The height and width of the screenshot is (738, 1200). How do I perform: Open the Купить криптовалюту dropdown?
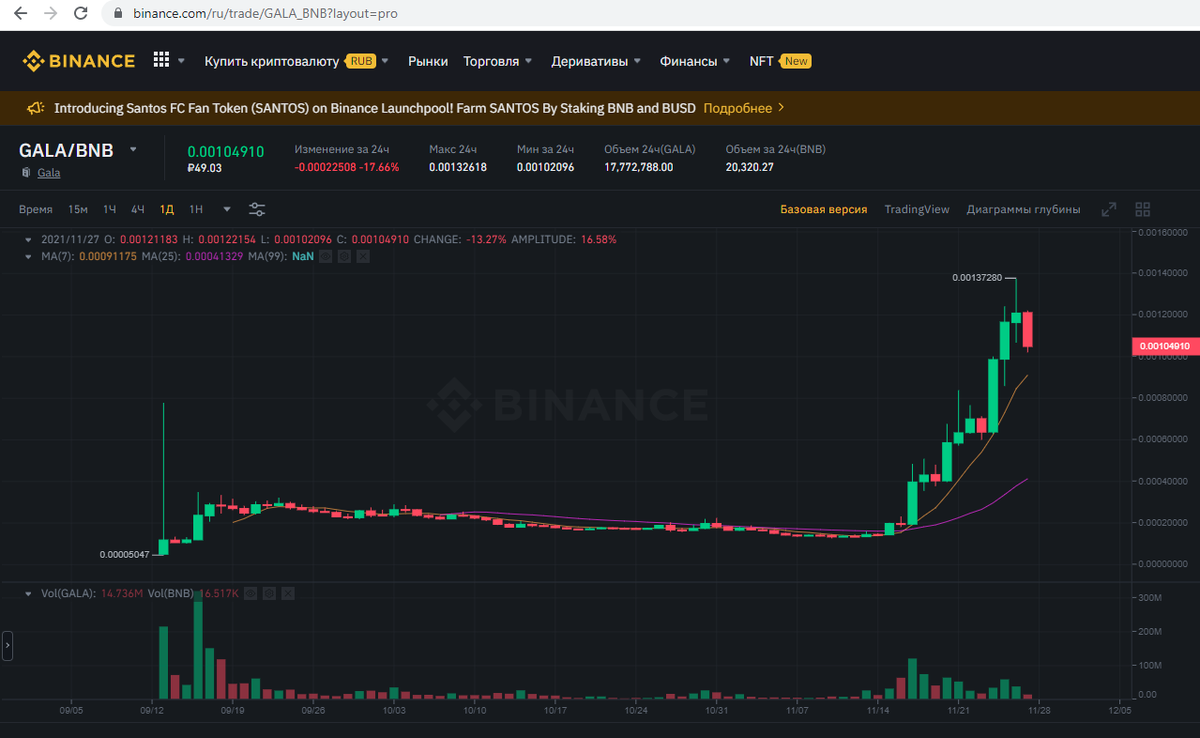(x=297, y=61)
